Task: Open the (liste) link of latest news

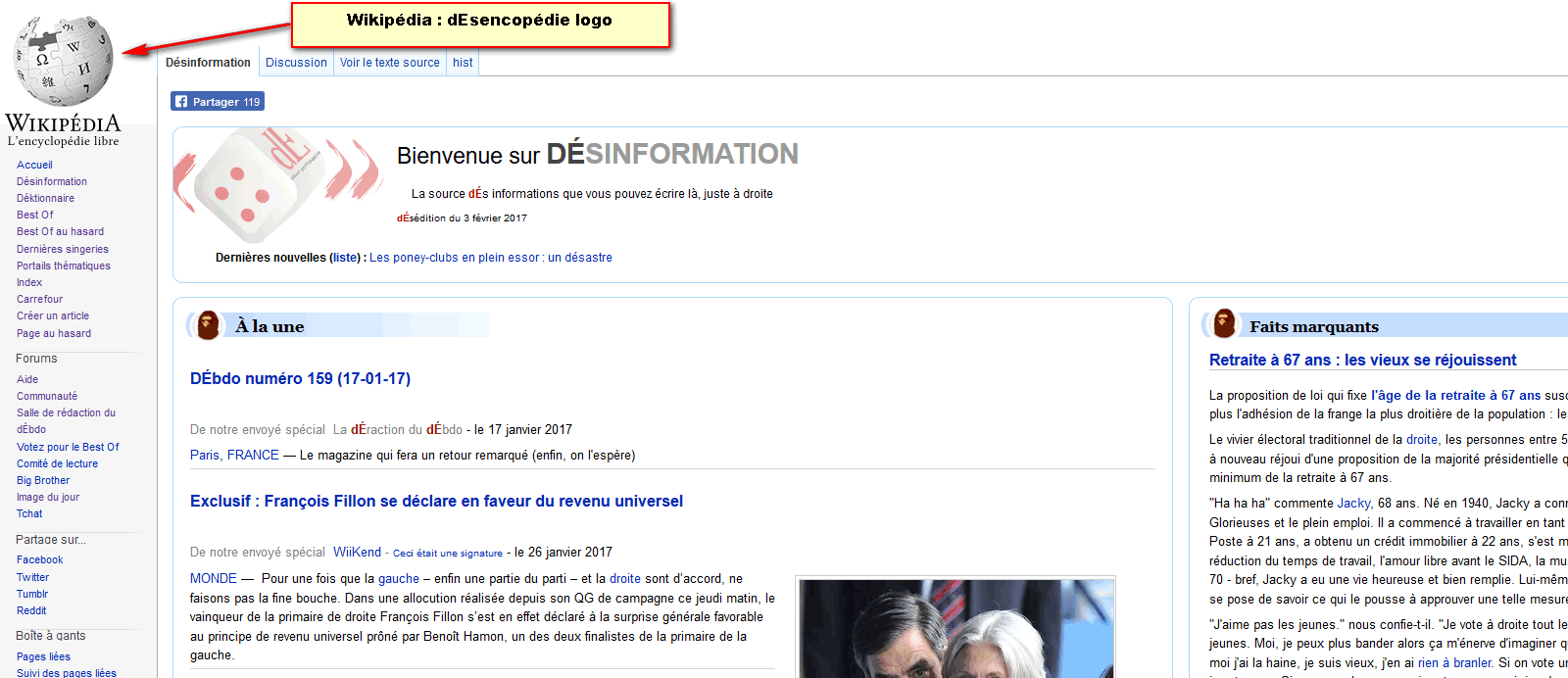Action: (345, 258)
